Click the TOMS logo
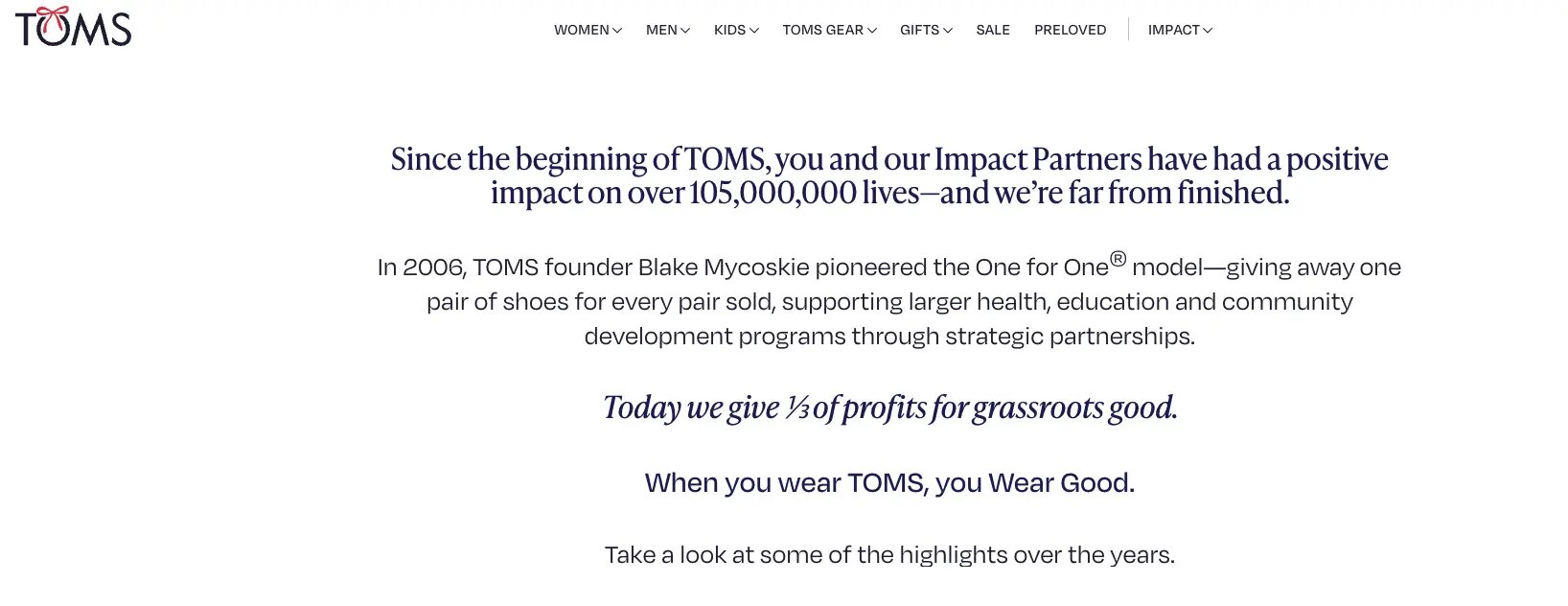The height and width of the screenshot is (606, 1568). click(70, 27)
